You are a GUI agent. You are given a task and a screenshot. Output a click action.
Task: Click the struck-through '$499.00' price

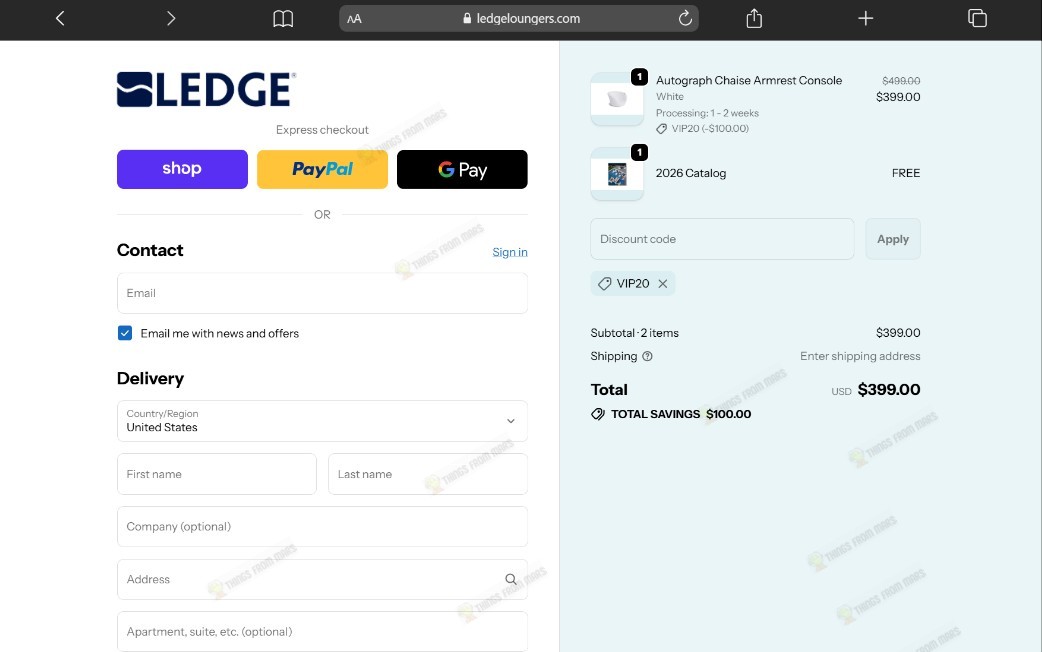tap(901, 80)
